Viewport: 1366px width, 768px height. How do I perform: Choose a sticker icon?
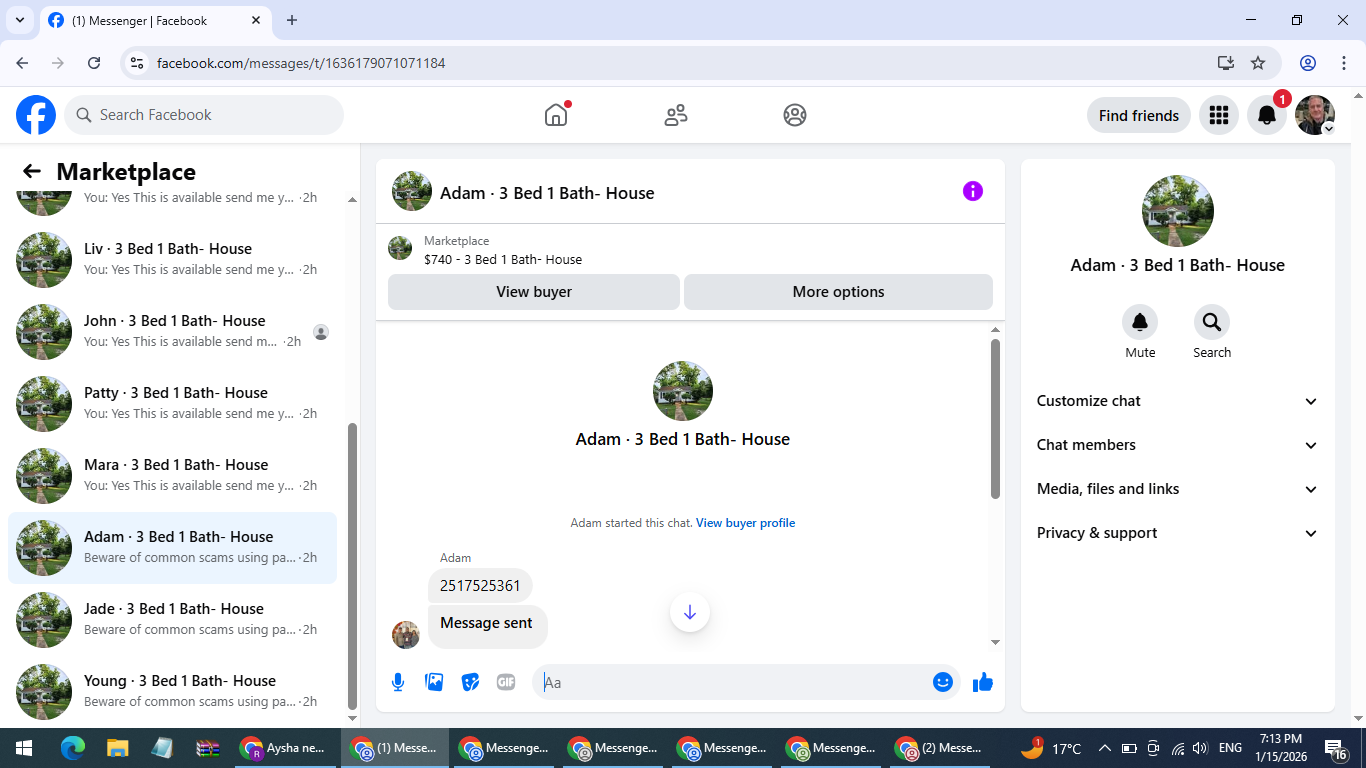[470, 682]
